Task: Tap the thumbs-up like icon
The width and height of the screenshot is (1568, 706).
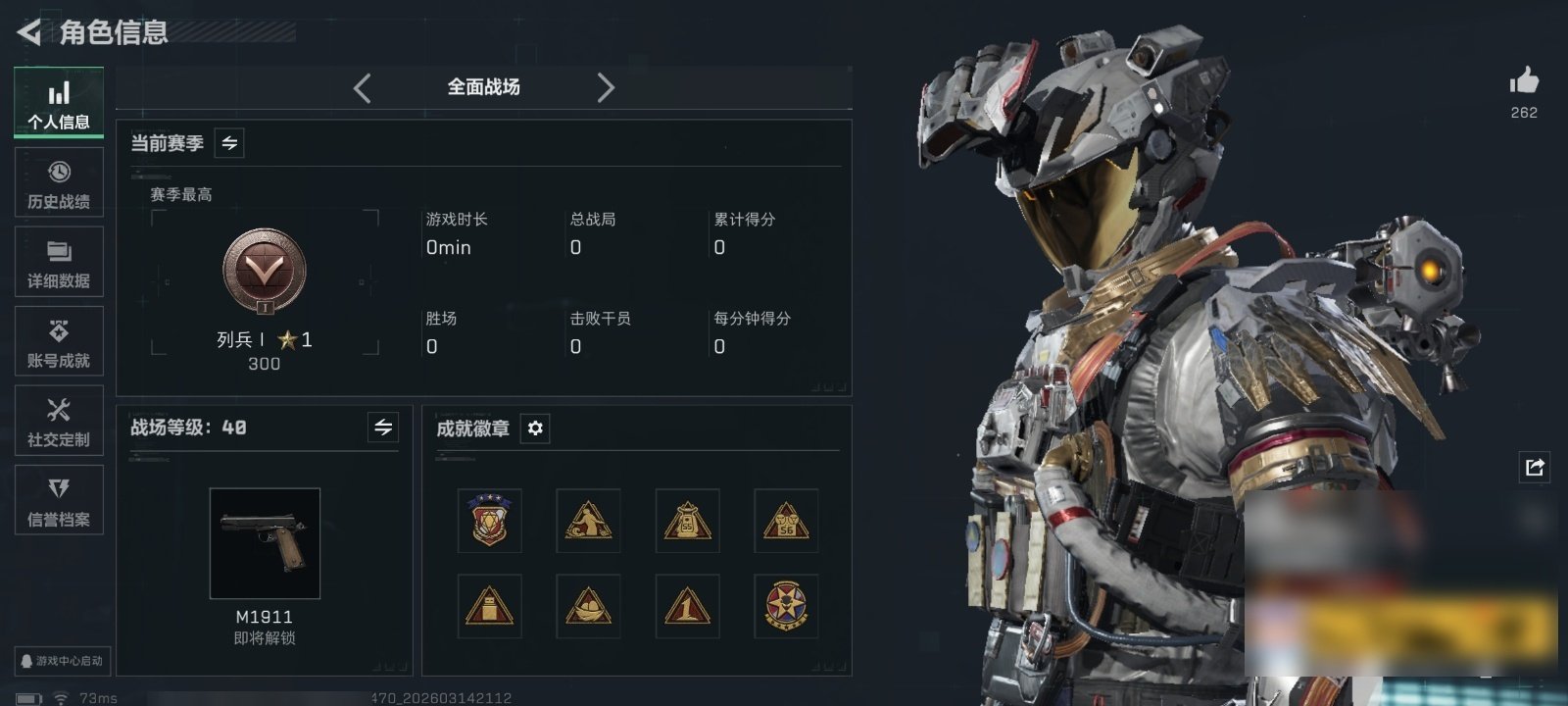Action: point(1524,80)
